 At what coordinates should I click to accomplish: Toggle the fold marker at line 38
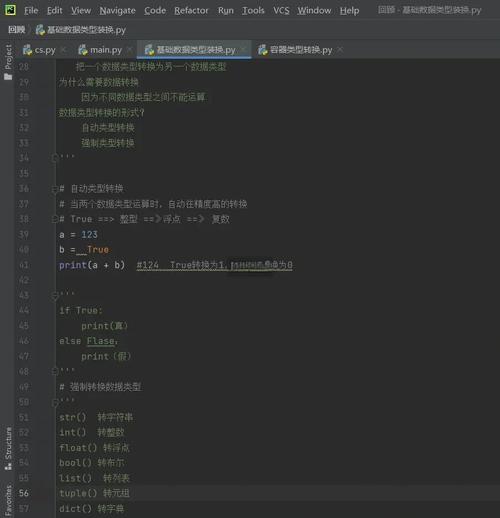[55, 219]
